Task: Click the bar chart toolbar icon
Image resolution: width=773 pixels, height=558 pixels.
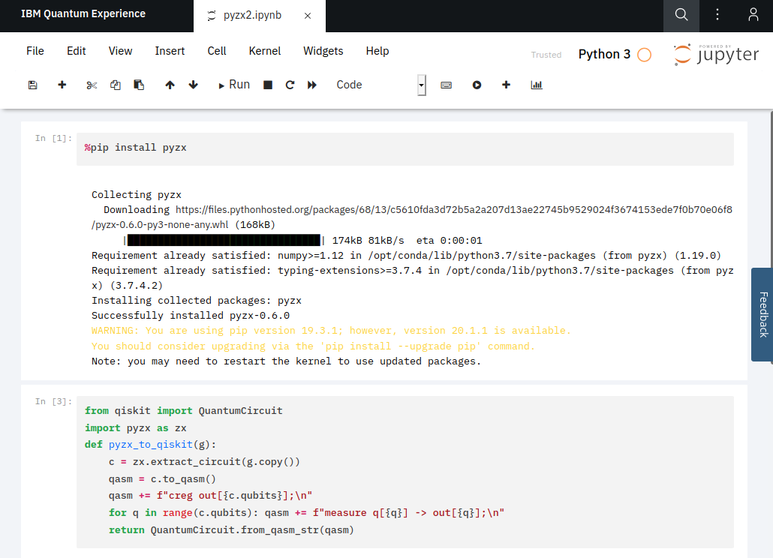Action: (x=536, y=85)
